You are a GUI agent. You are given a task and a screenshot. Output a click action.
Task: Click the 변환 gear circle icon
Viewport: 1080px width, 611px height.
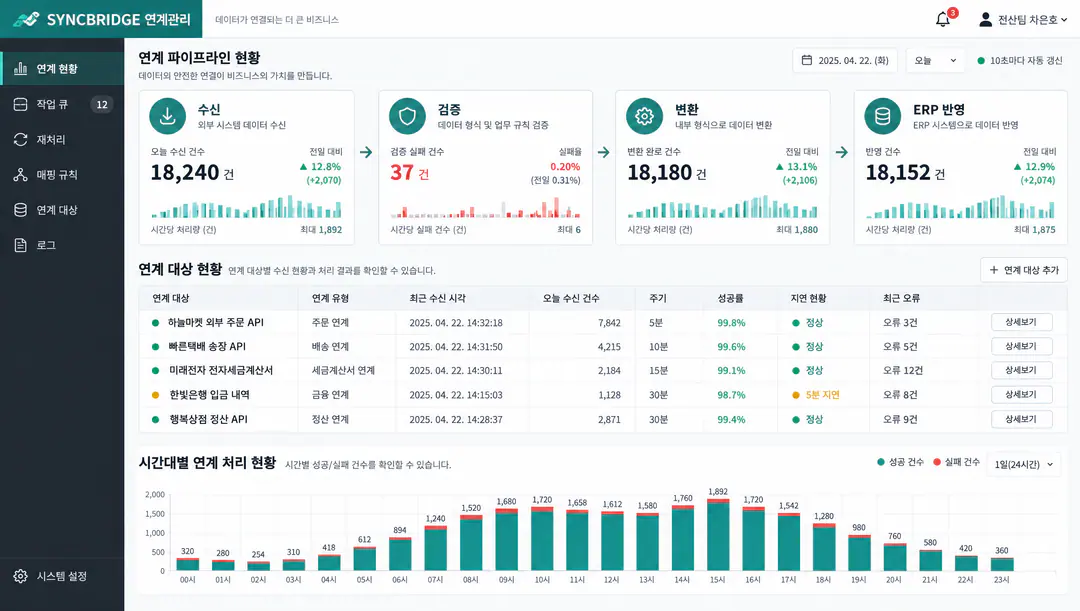pyautogui.click(x=644, y=116)
